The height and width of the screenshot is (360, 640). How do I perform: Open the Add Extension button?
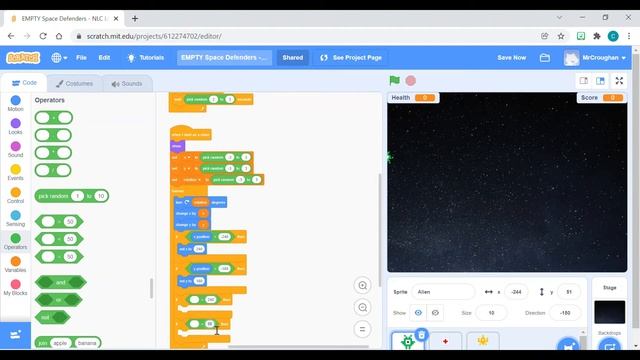coord(16,335)
